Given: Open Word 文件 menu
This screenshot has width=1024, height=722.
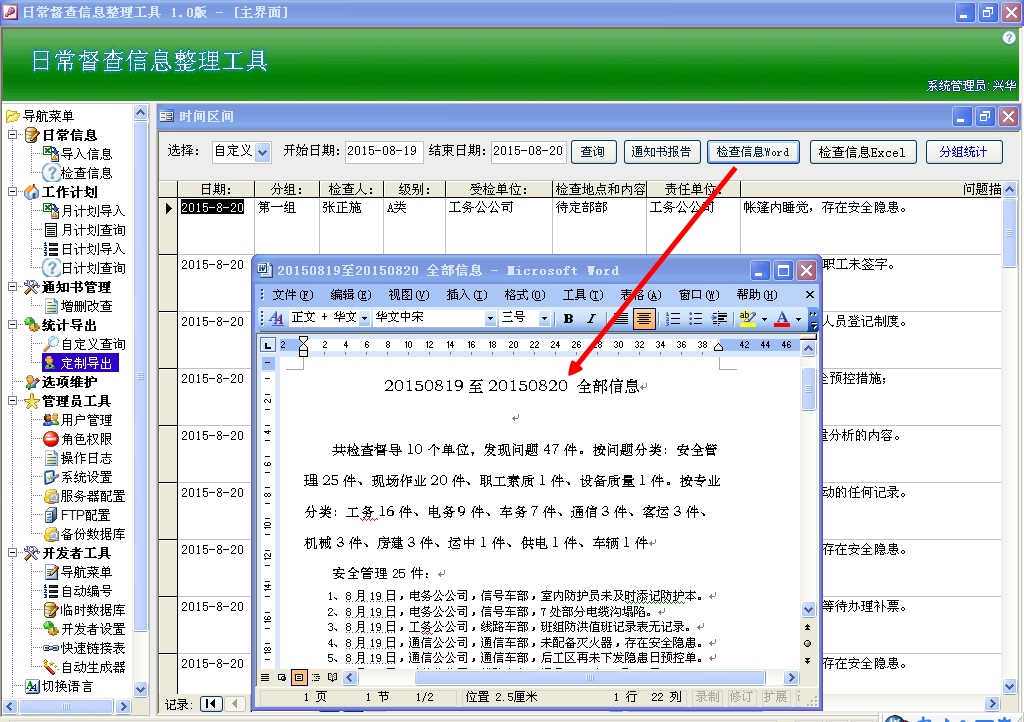Looking at the screenshot, I should coord(293,295).
